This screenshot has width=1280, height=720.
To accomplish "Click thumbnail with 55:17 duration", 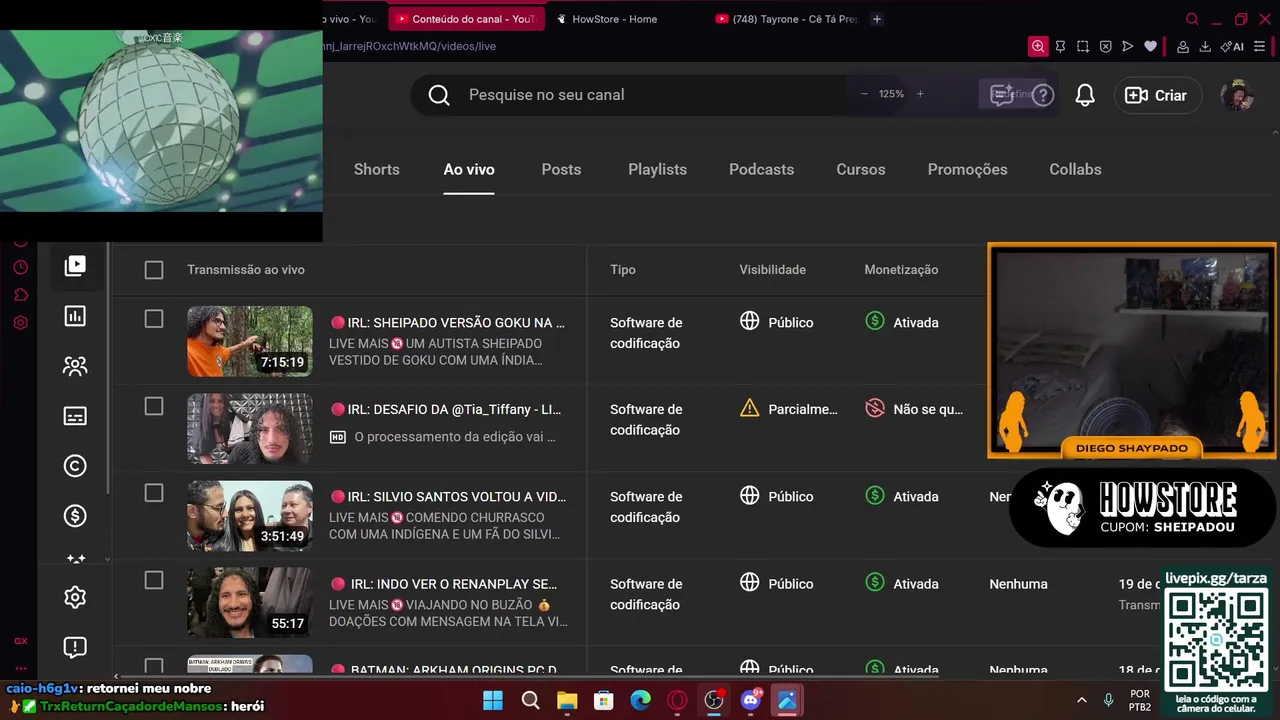I will [250, 602].
